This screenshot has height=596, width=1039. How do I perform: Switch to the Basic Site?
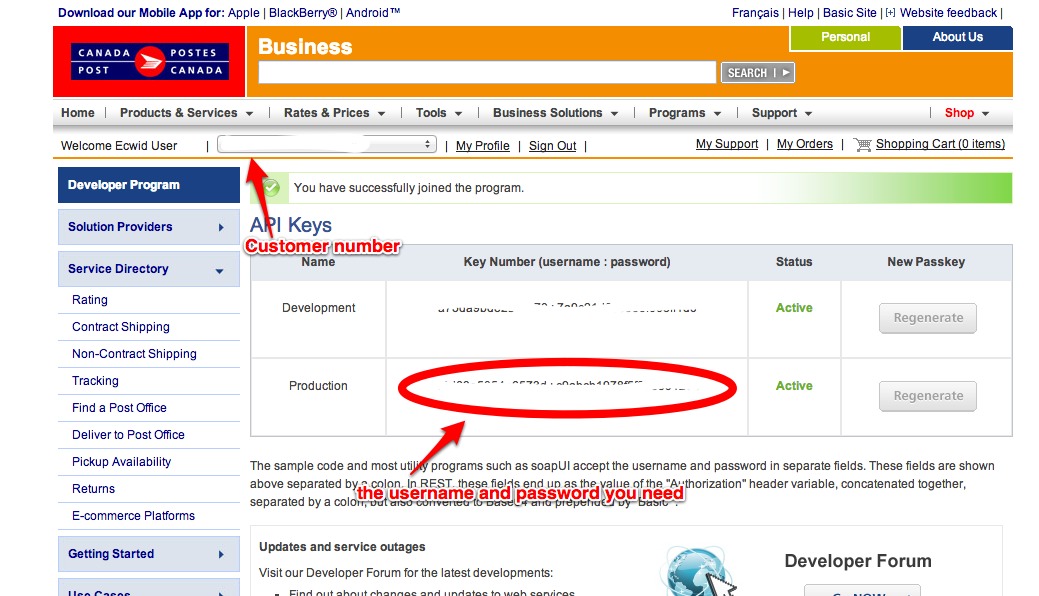coord(849,13)
